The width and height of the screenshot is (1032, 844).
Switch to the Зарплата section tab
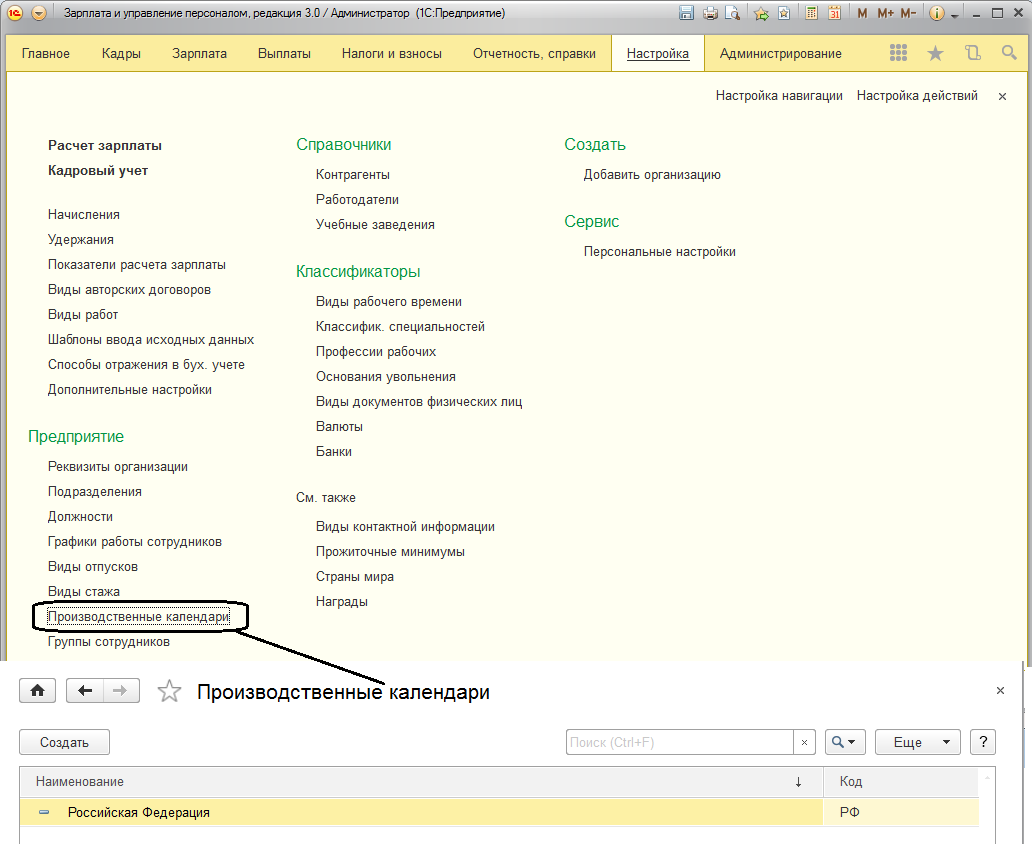[199, 53]
